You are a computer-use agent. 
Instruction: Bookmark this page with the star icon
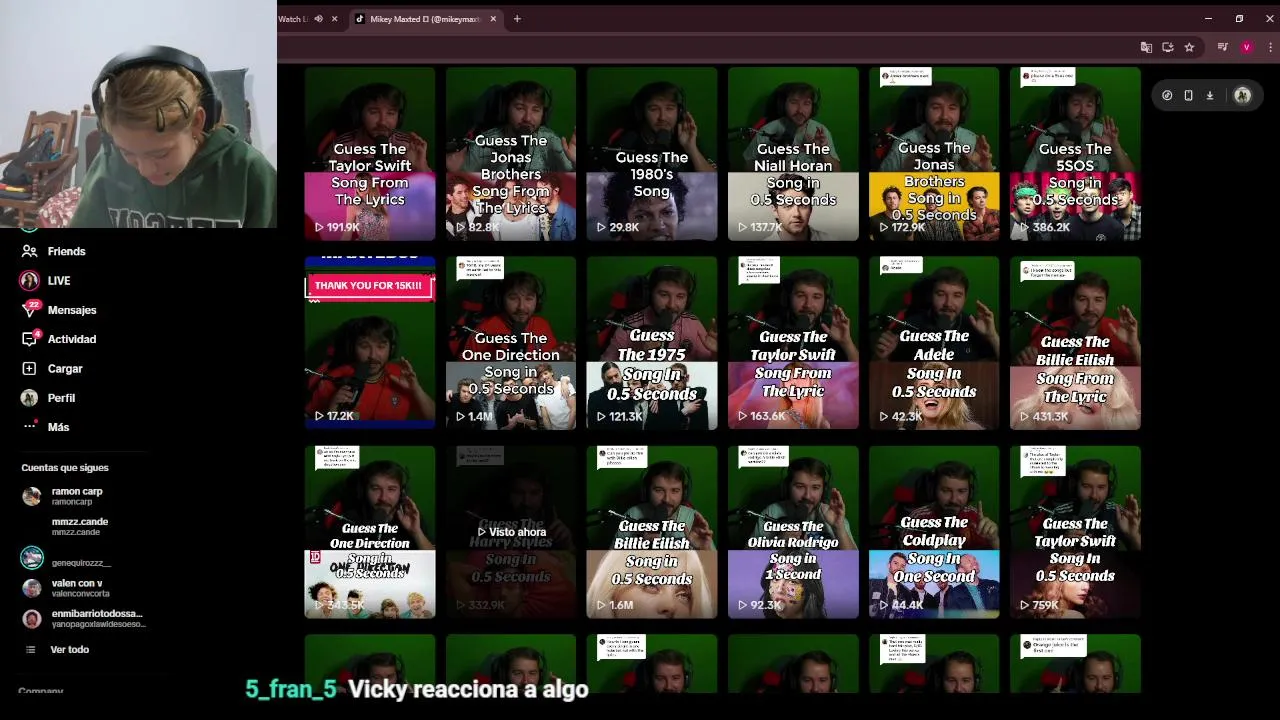[1189, 47]
